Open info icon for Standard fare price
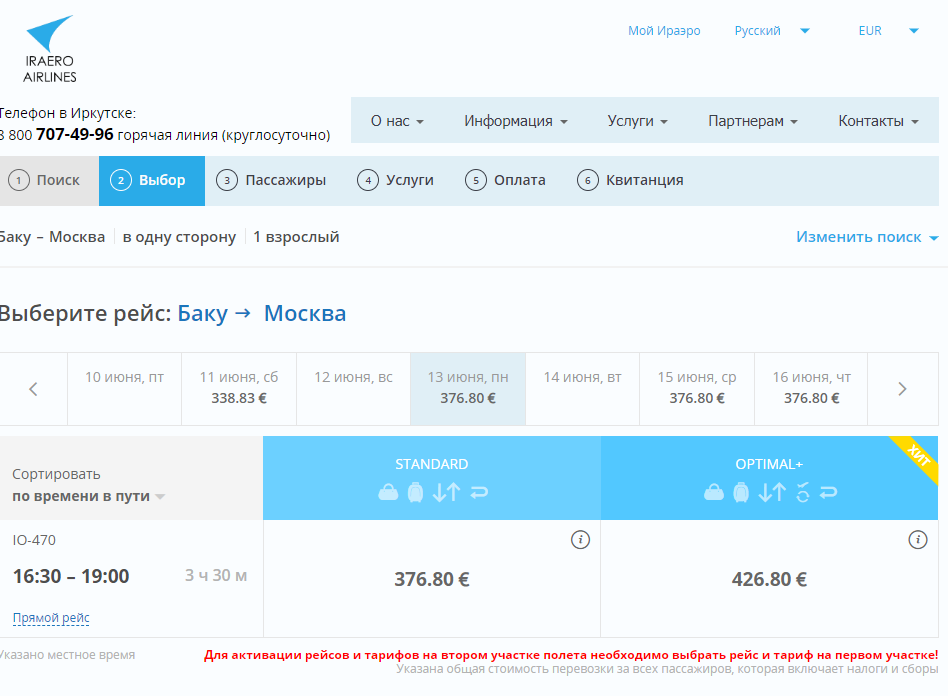This screenshot has width=948, height=696. 579,540
